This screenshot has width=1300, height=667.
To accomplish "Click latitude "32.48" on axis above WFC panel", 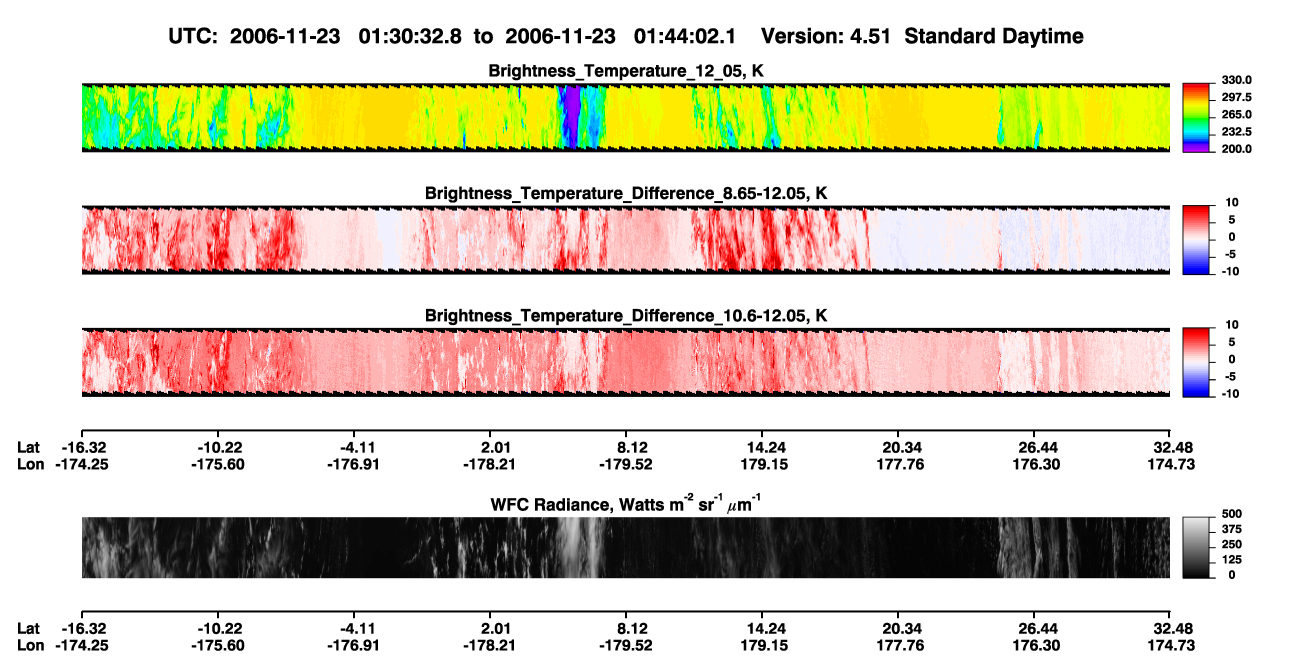I will (x=1171, y=448).
